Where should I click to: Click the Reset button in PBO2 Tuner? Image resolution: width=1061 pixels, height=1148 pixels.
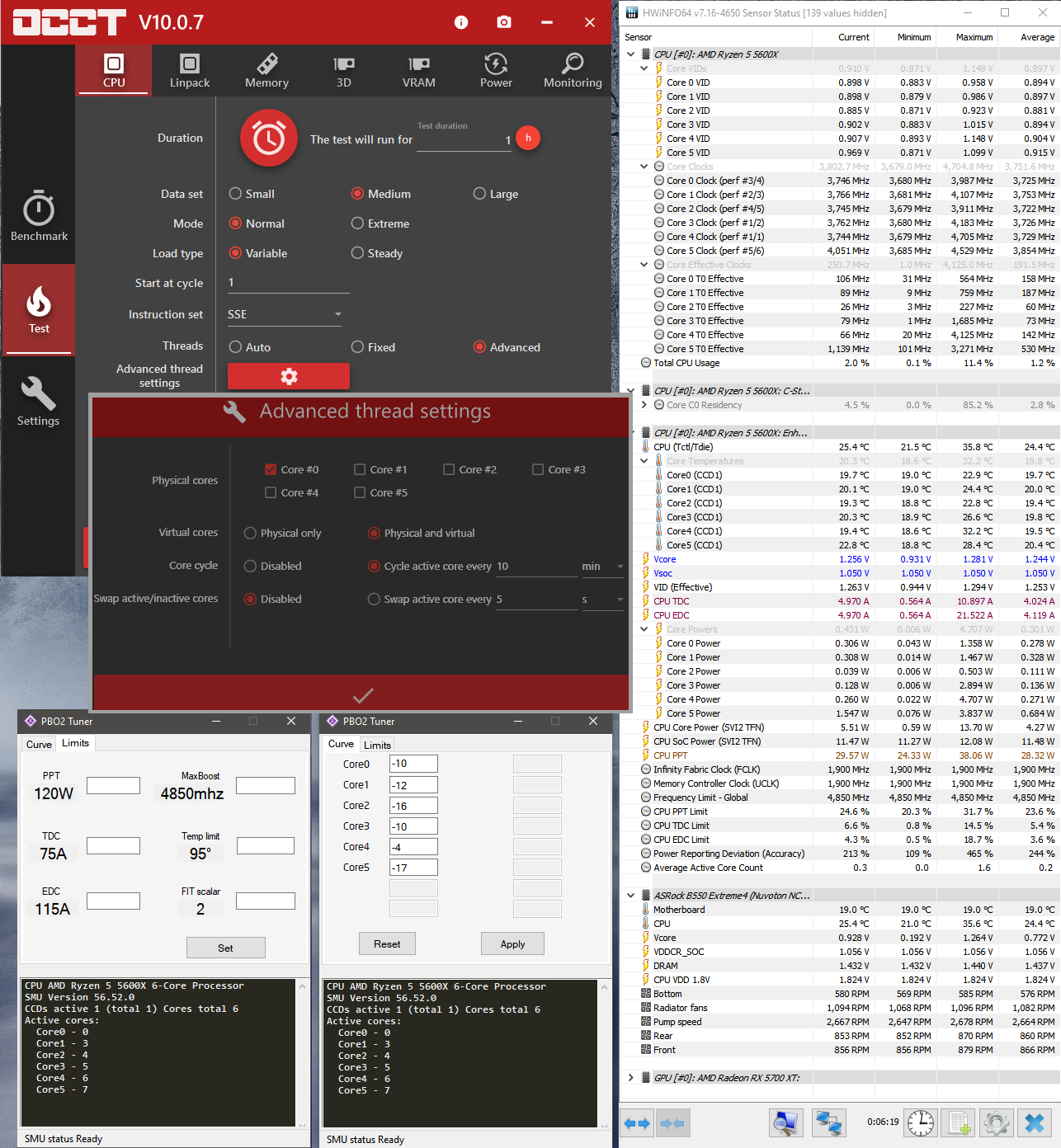pos(387,943)
